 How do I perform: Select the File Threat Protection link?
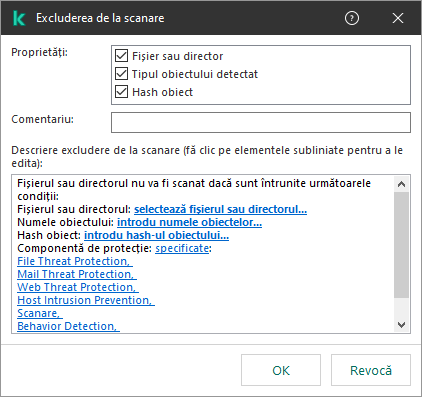[x=75, y=261]
